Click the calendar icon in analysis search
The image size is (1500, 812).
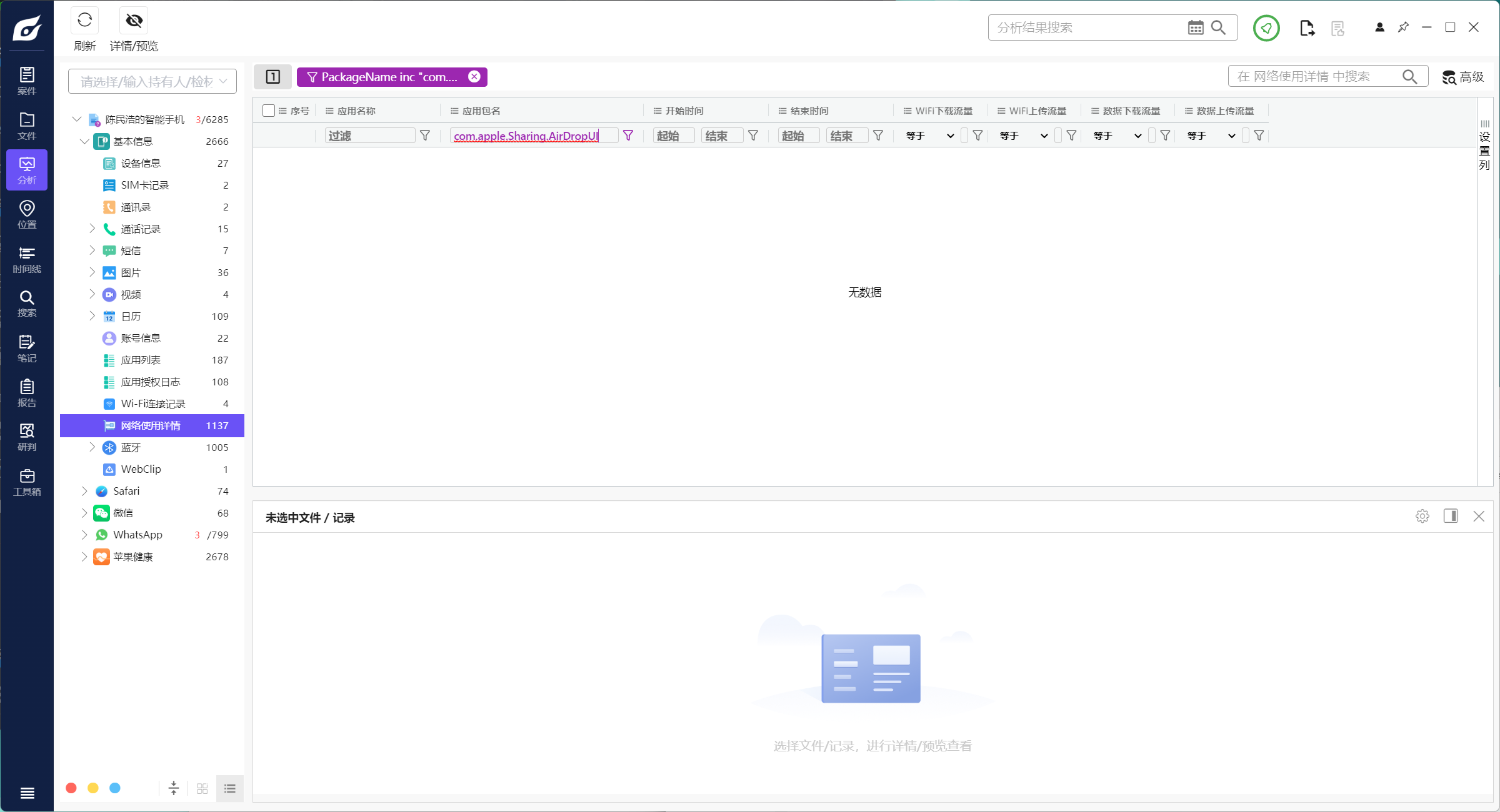pyautogui.click(x=1195, y=27)
